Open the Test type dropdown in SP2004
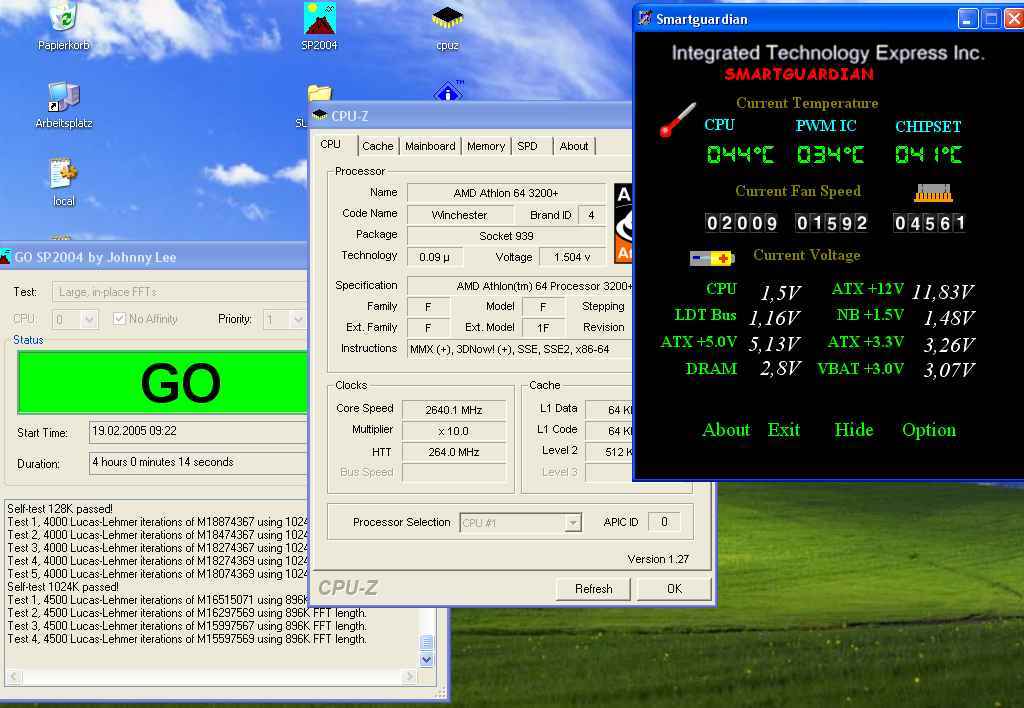The height and width of the screenshot is (708, 1024). click(x=180, y=292)
